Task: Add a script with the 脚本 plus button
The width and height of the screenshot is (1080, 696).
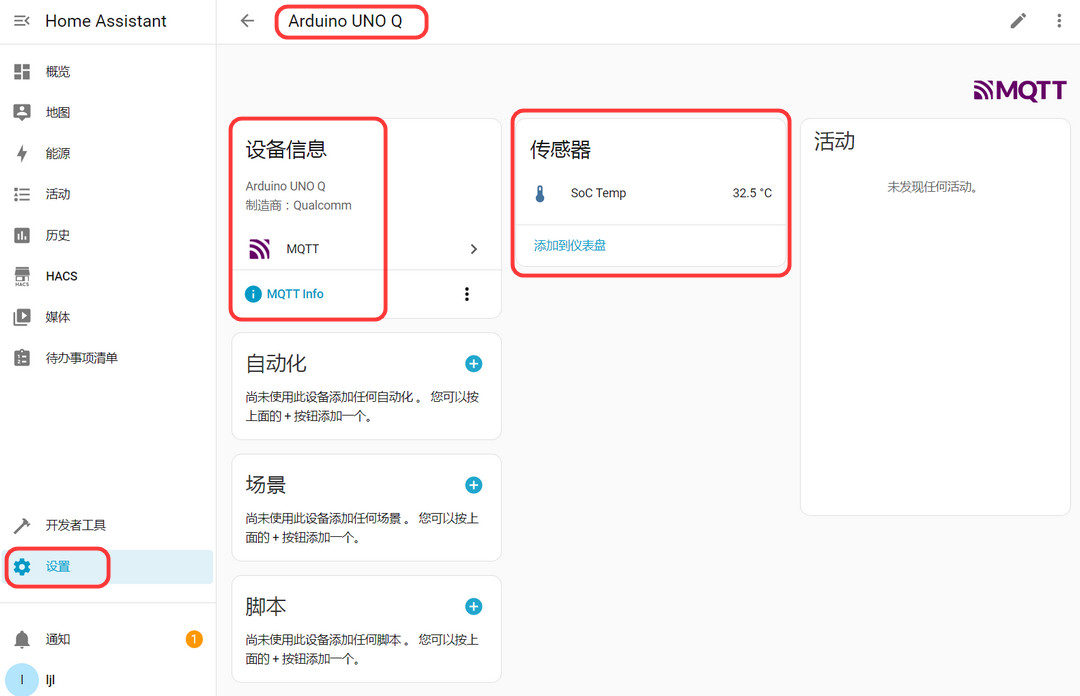Action: [474, 606]
